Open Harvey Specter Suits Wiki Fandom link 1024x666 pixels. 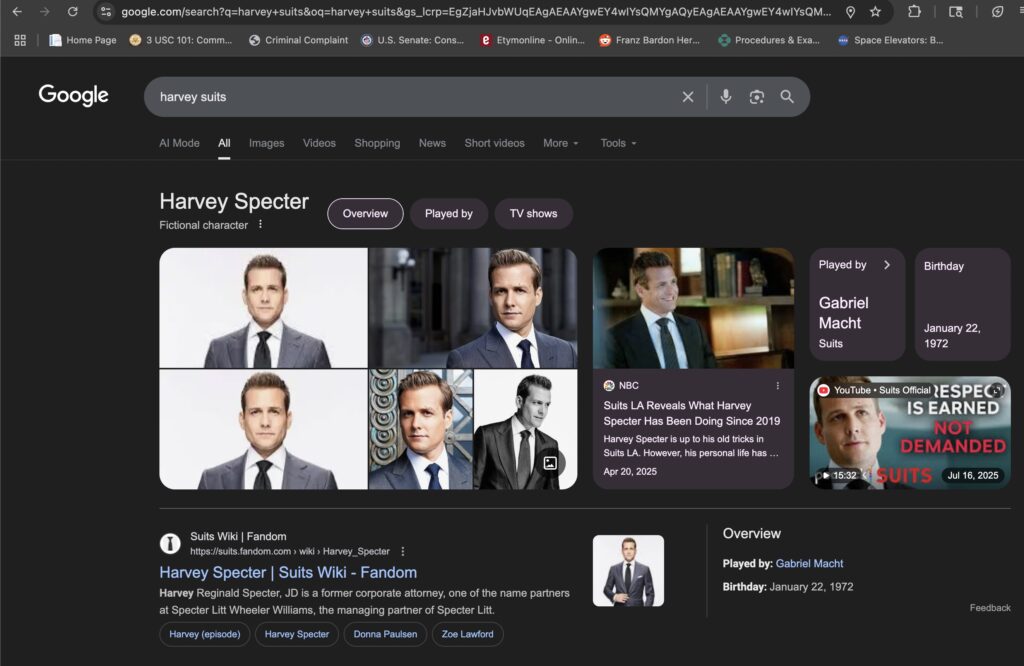coord(288,573)
